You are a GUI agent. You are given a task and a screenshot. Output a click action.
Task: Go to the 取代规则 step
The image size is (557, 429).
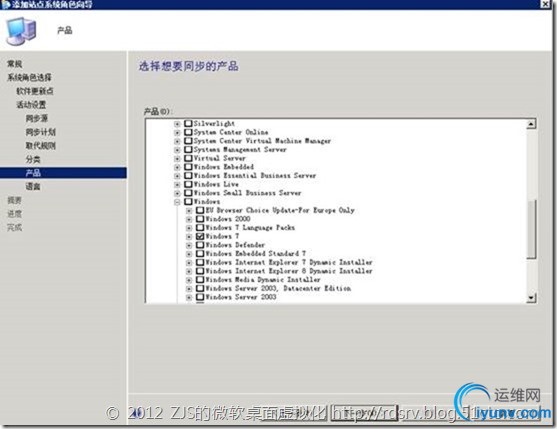(40, 146)
